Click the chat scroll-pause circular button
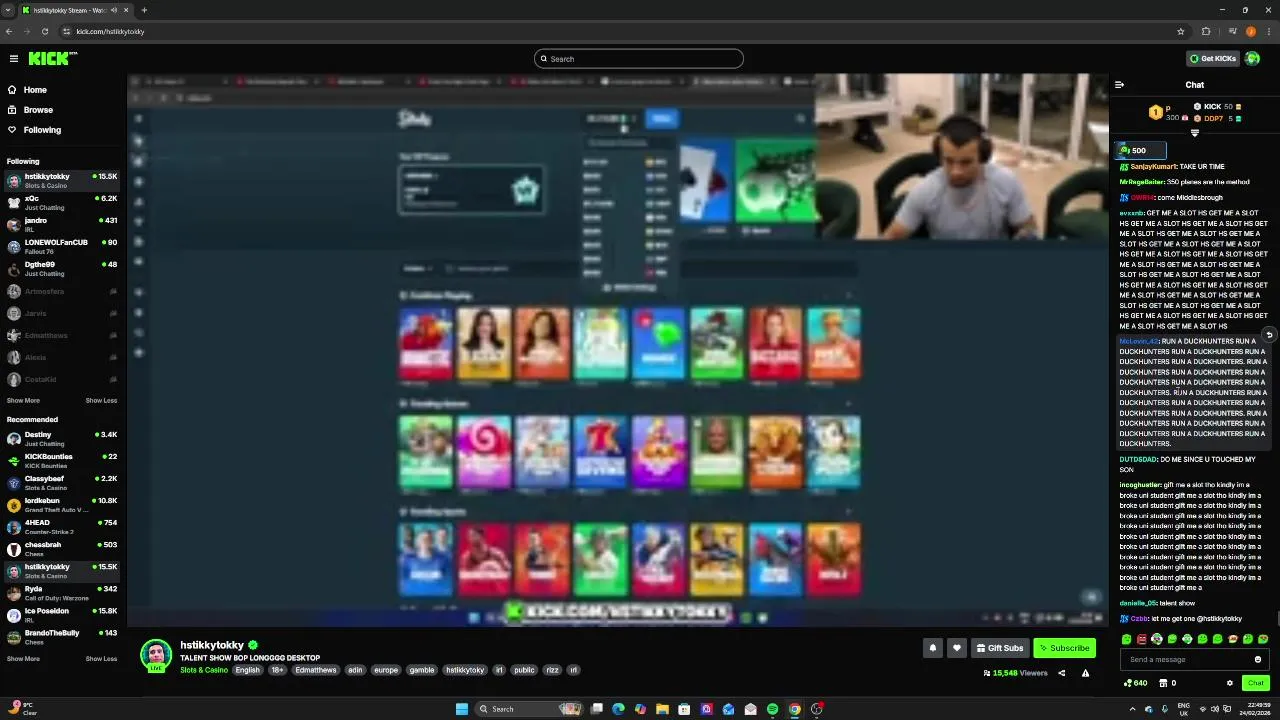This screenshot has height=720, width=1280. tap(1268, 336)
